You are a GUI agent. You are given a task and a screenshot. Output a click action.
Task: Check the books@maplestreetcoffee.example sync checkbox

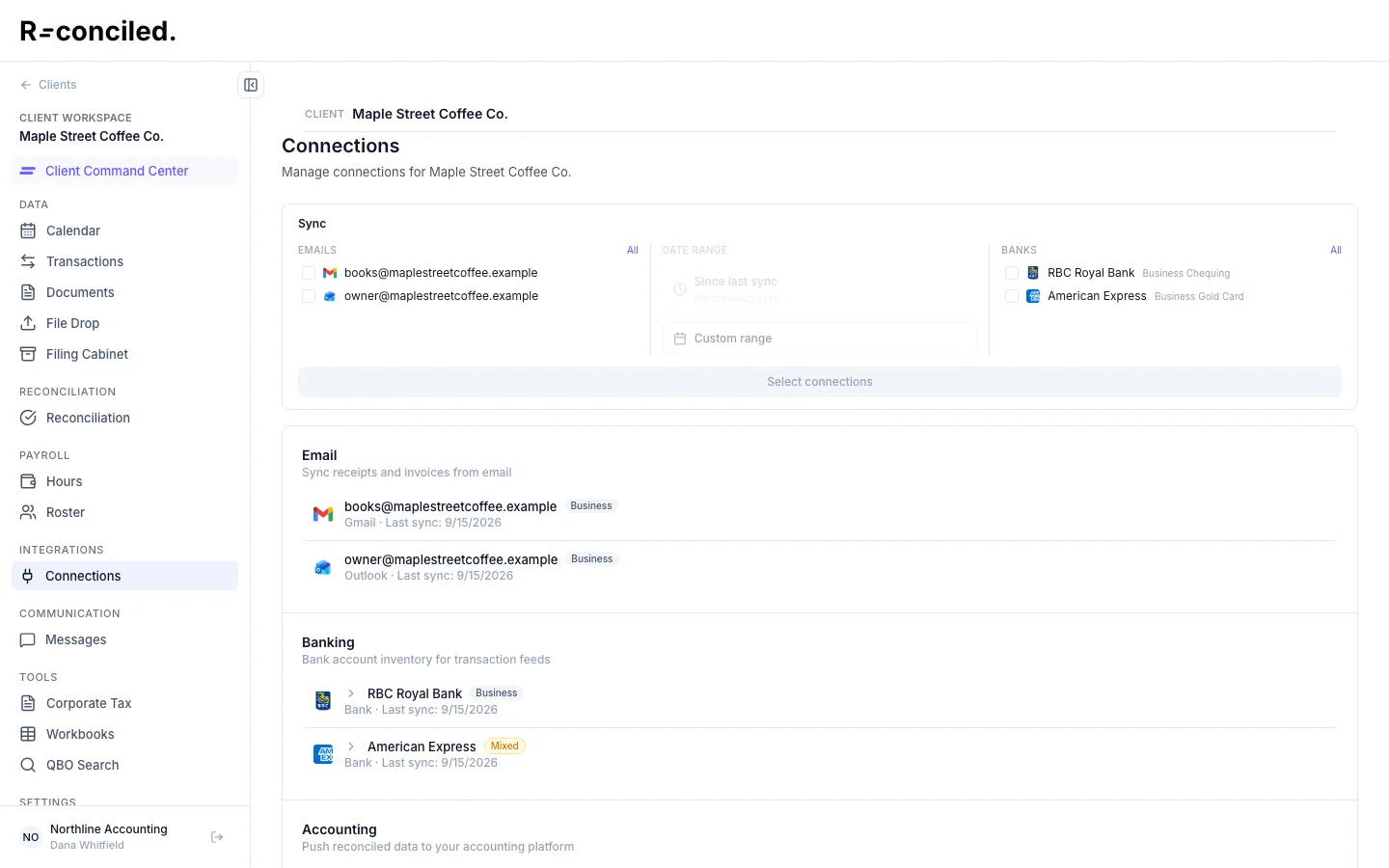click(309, 273)
